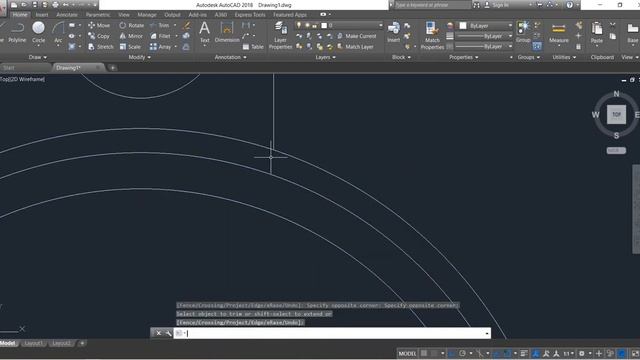The width and height of the screenshot is (640, 360).
Task: Open the Help question mark icon
Action: point(569,5)
